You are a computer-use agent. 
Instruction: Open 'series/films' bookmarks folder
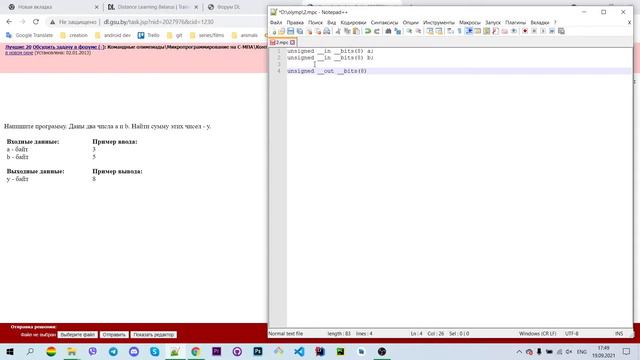click(x=207, y=35)
